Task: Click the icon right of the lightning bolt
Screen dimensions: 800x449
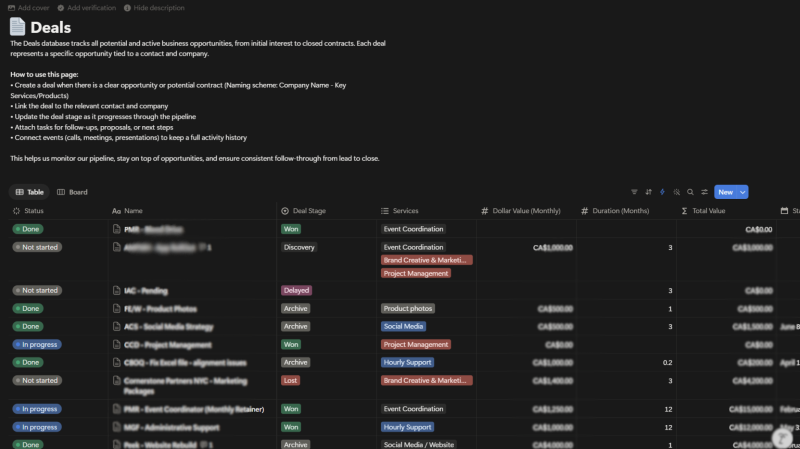Action: click(x=677, y=192)
